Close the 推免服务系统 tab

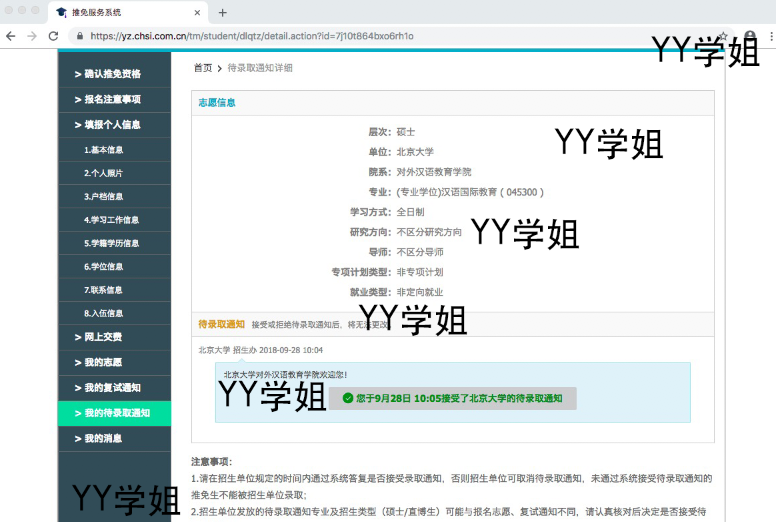tap(197, 12)
